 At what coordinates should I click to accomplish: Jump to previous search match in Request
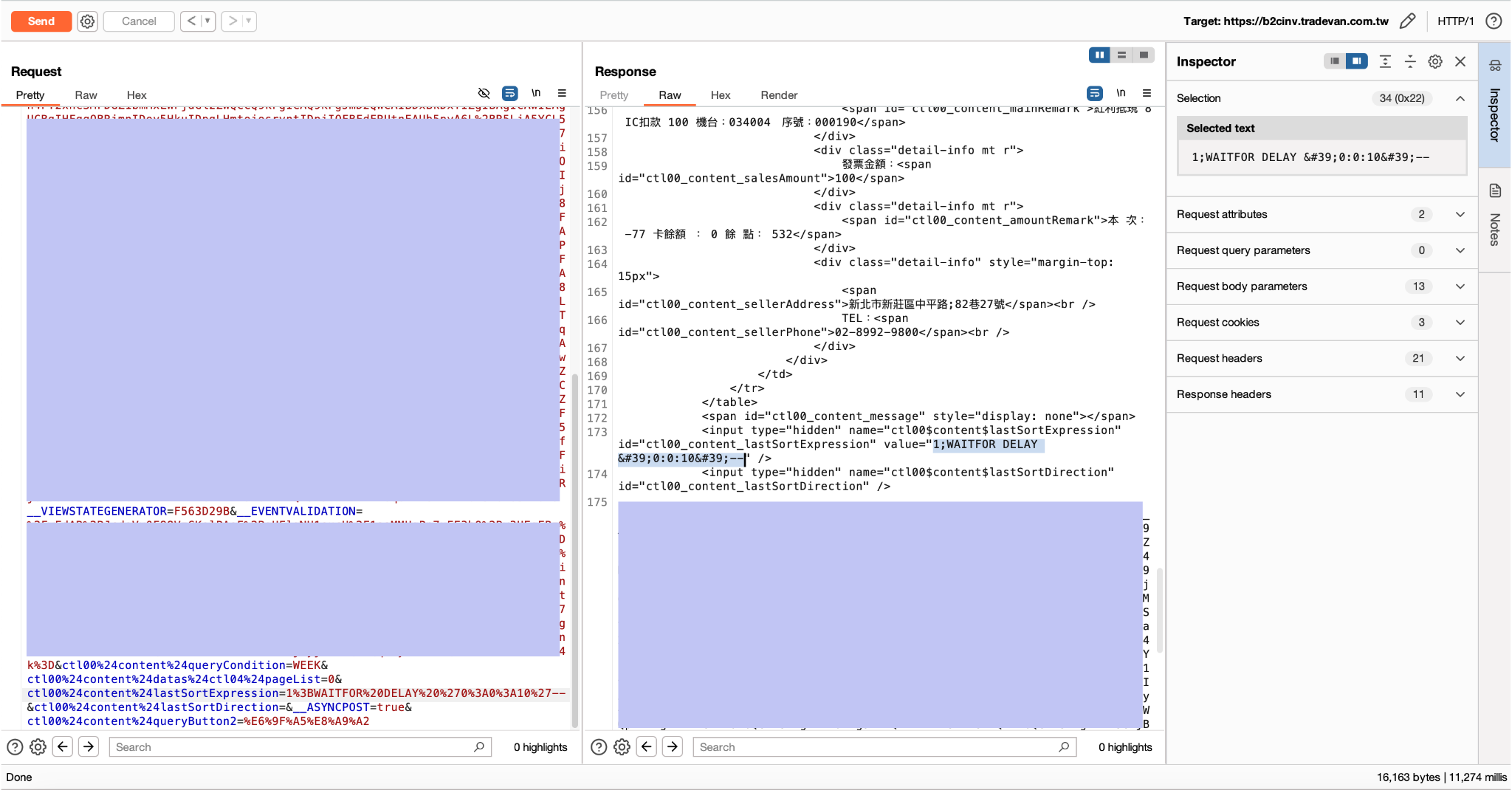click(x=63, y=747)
